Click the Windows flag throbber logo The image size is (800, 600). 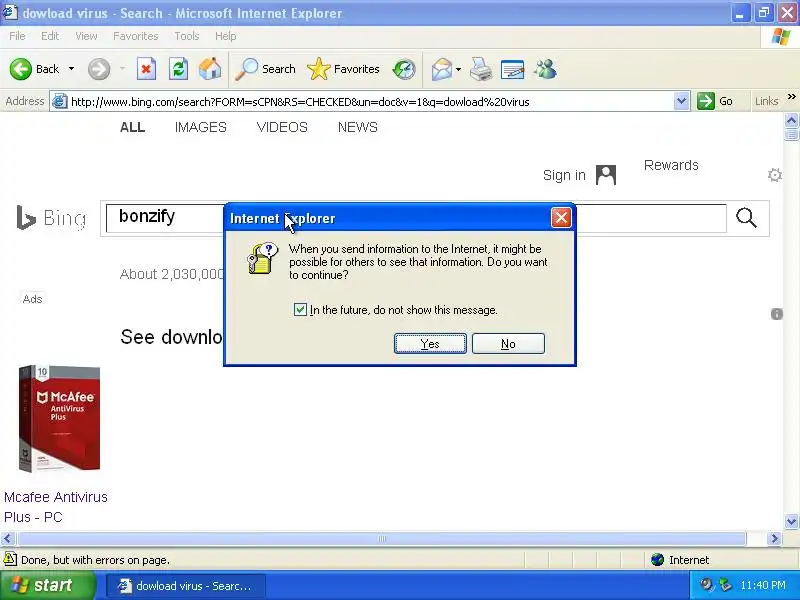point(780,36)
